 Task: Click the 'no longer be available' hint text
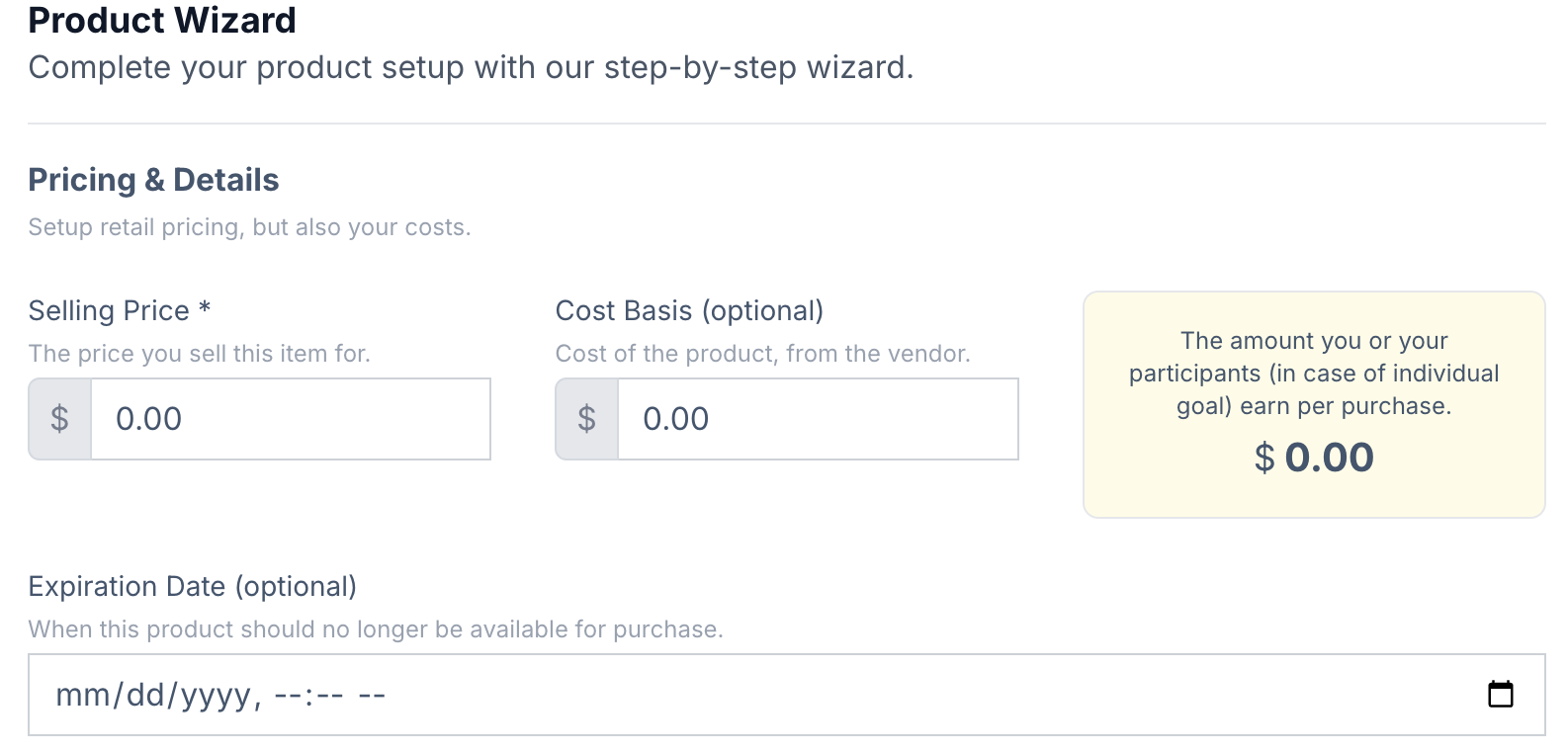pyautogui.click(x=376, y=629)
